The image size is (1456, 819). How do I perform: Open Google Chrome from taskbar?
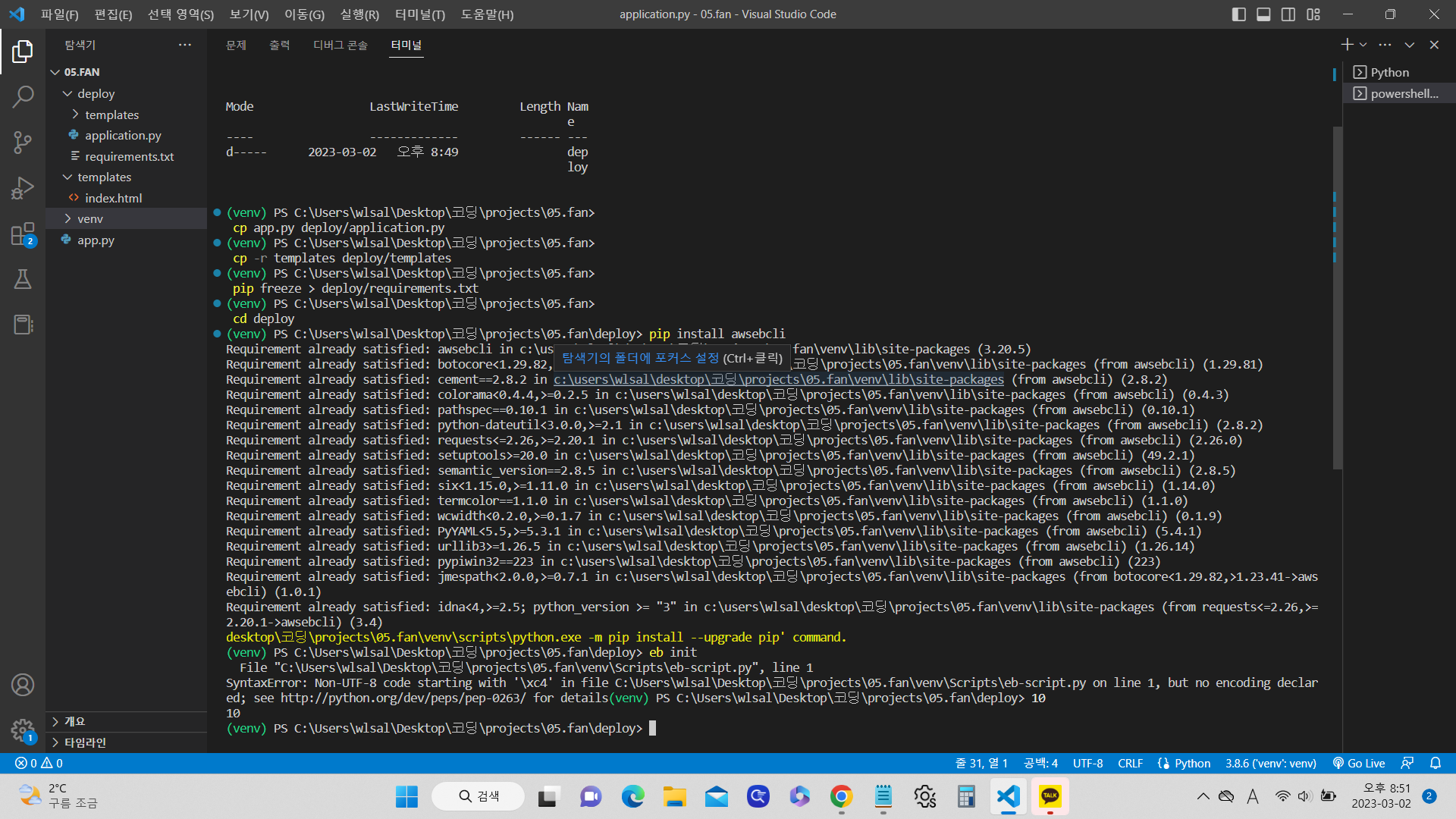[841, 796]
